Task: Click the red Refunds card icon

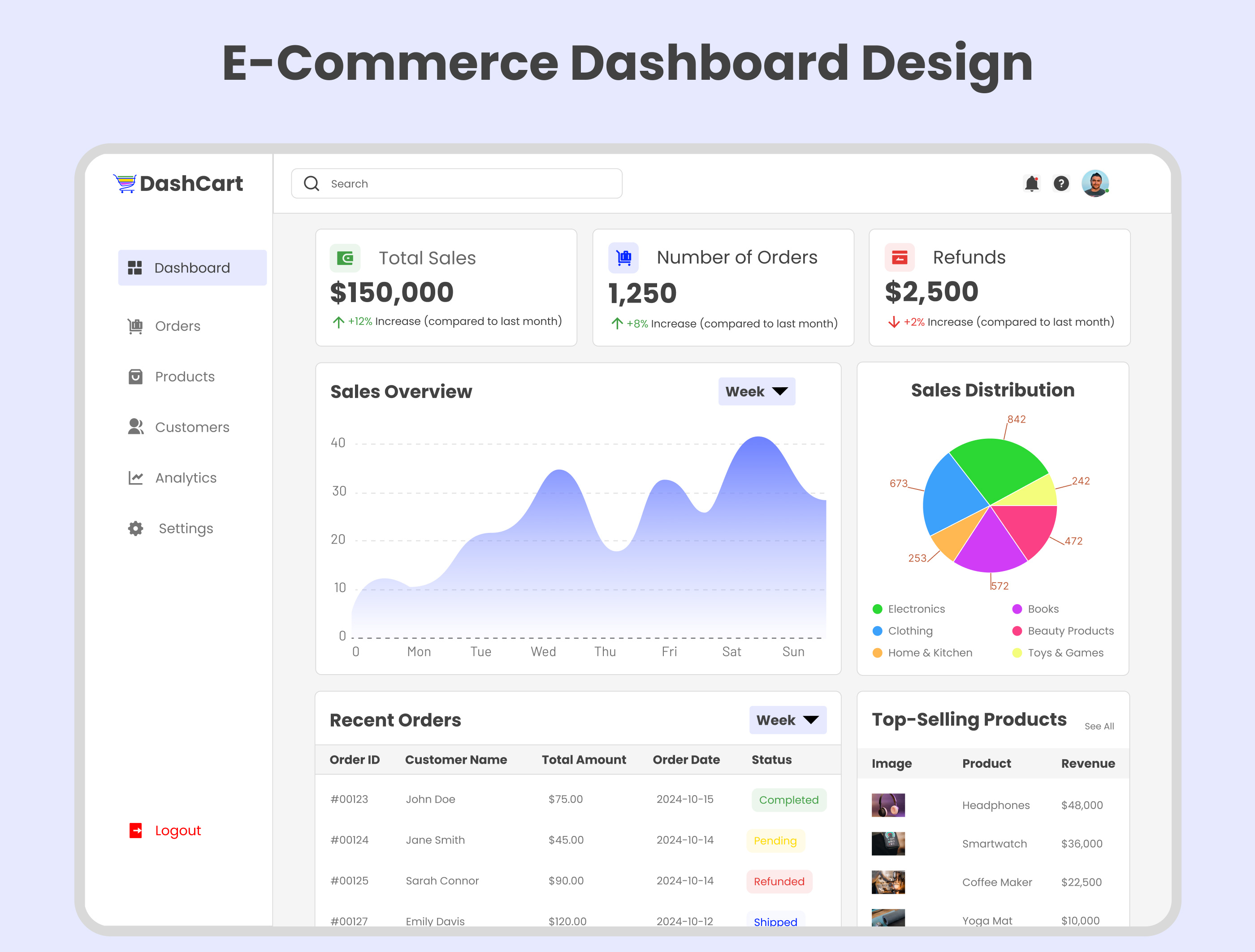Action: (899, 258)
